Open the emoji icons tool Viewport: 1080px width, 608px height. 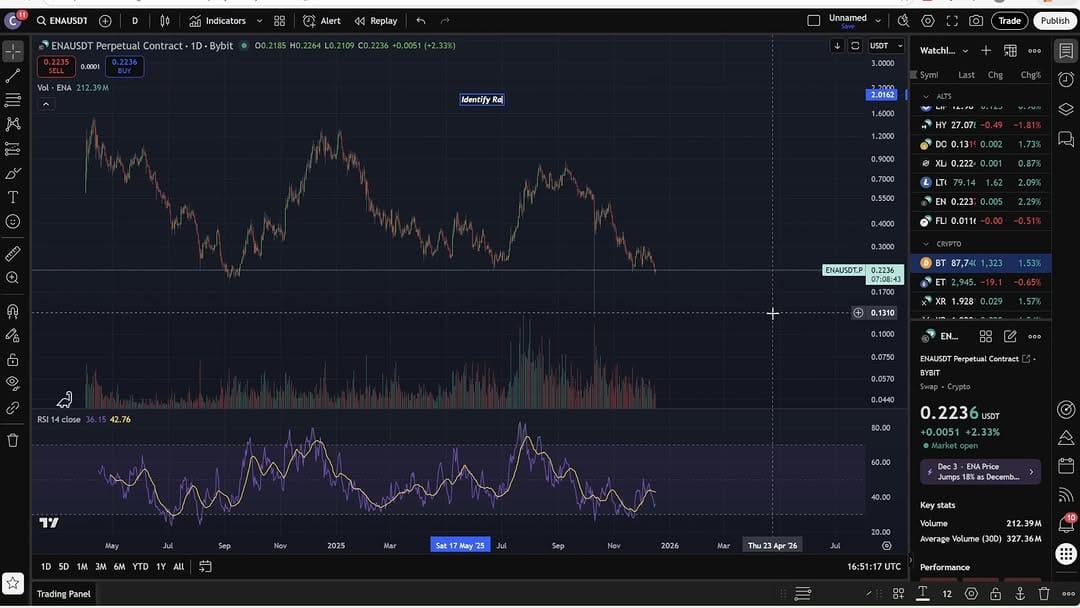tap(12, 221)
